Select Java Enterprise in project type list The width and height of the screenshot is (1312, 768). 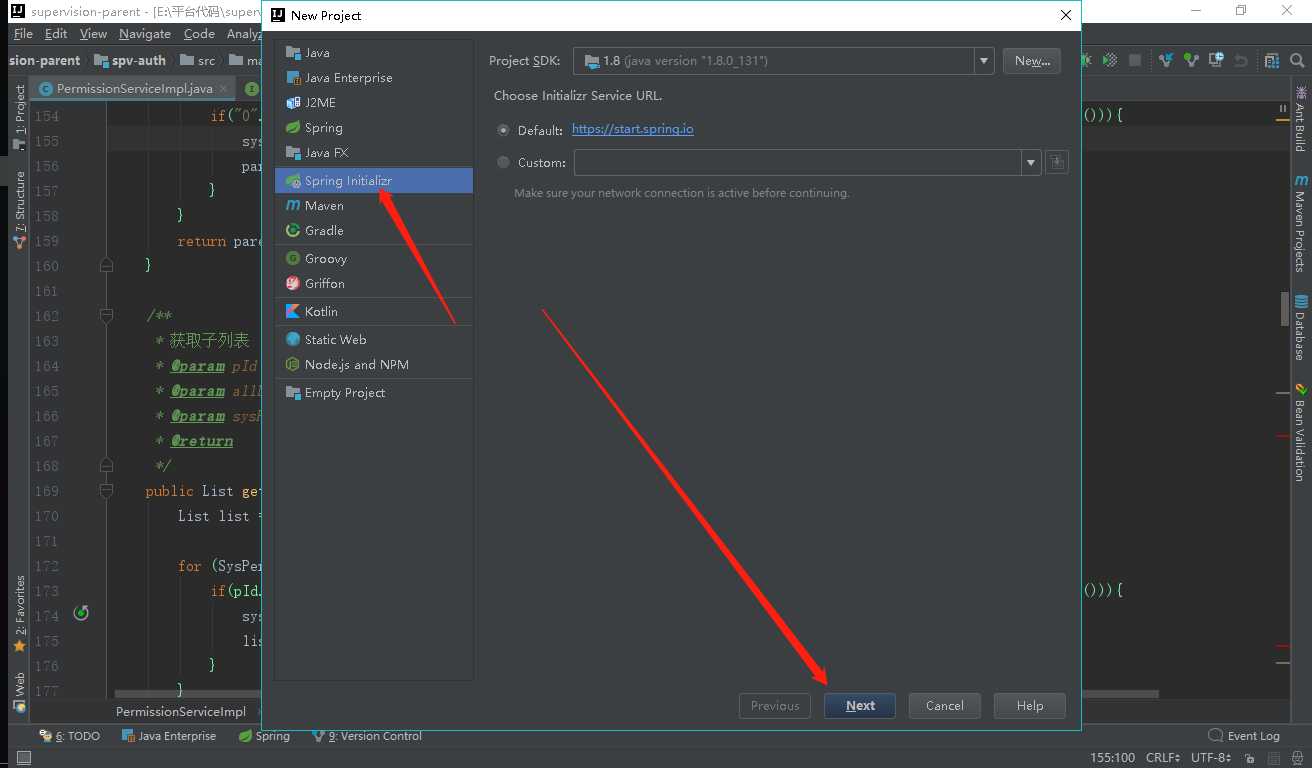click(x=373, y=78)
